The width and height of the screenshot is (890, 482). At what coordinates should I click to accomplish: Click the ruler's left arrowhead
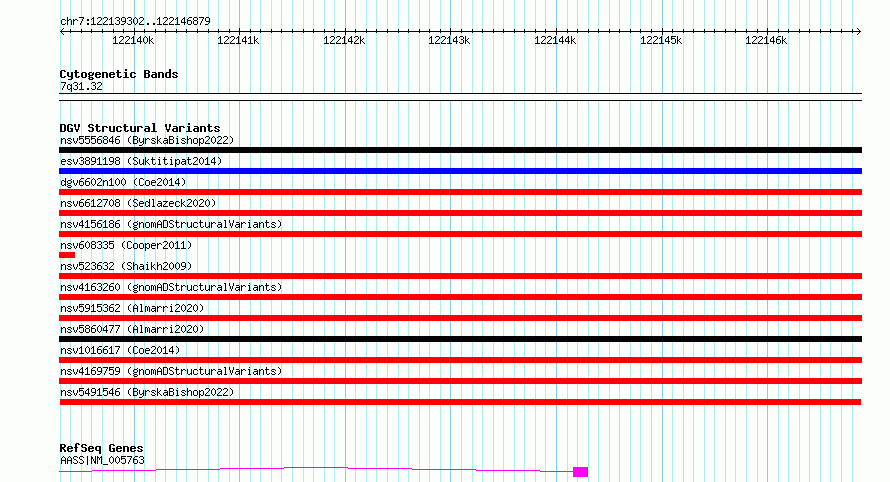pyautogui.click(x=62, y=31)
